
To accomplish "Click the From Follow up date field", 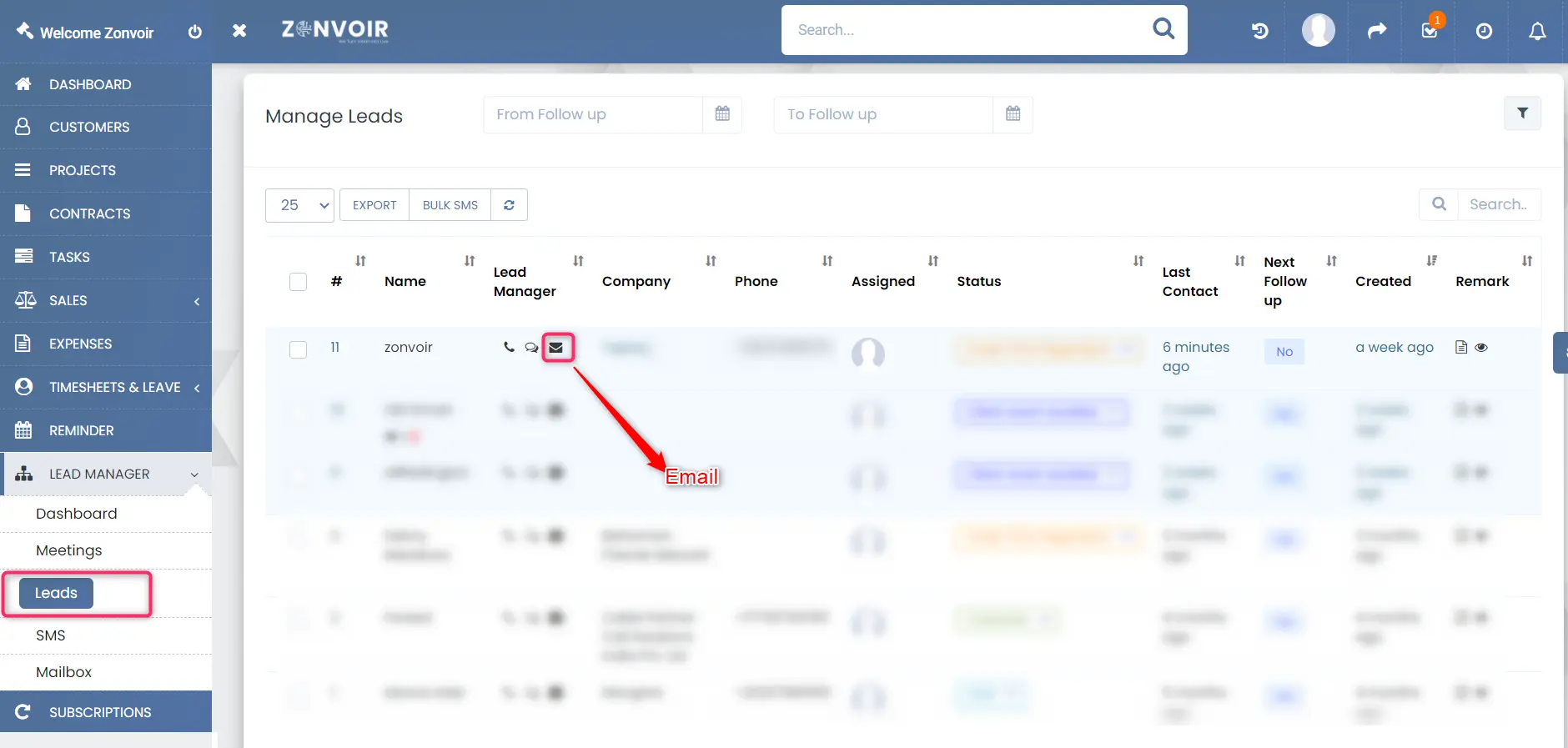I will click(593, 114).
